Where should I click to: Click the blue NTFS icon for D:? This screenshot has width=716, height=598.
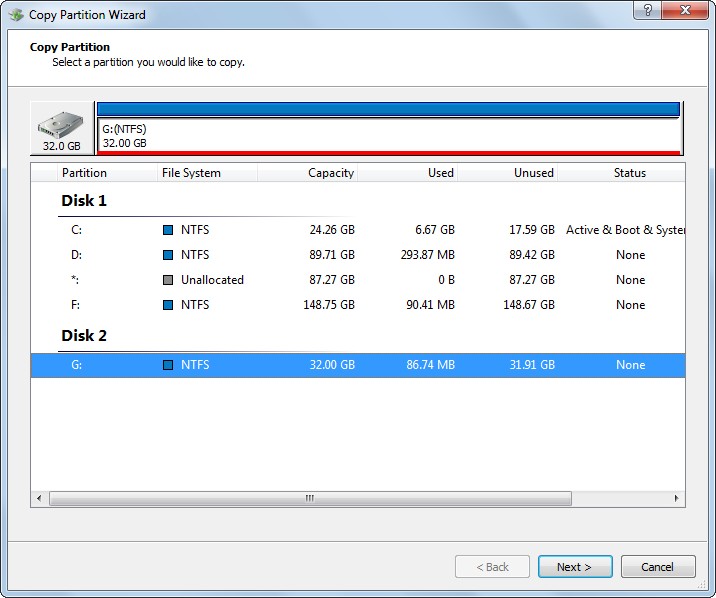(168, 255)
